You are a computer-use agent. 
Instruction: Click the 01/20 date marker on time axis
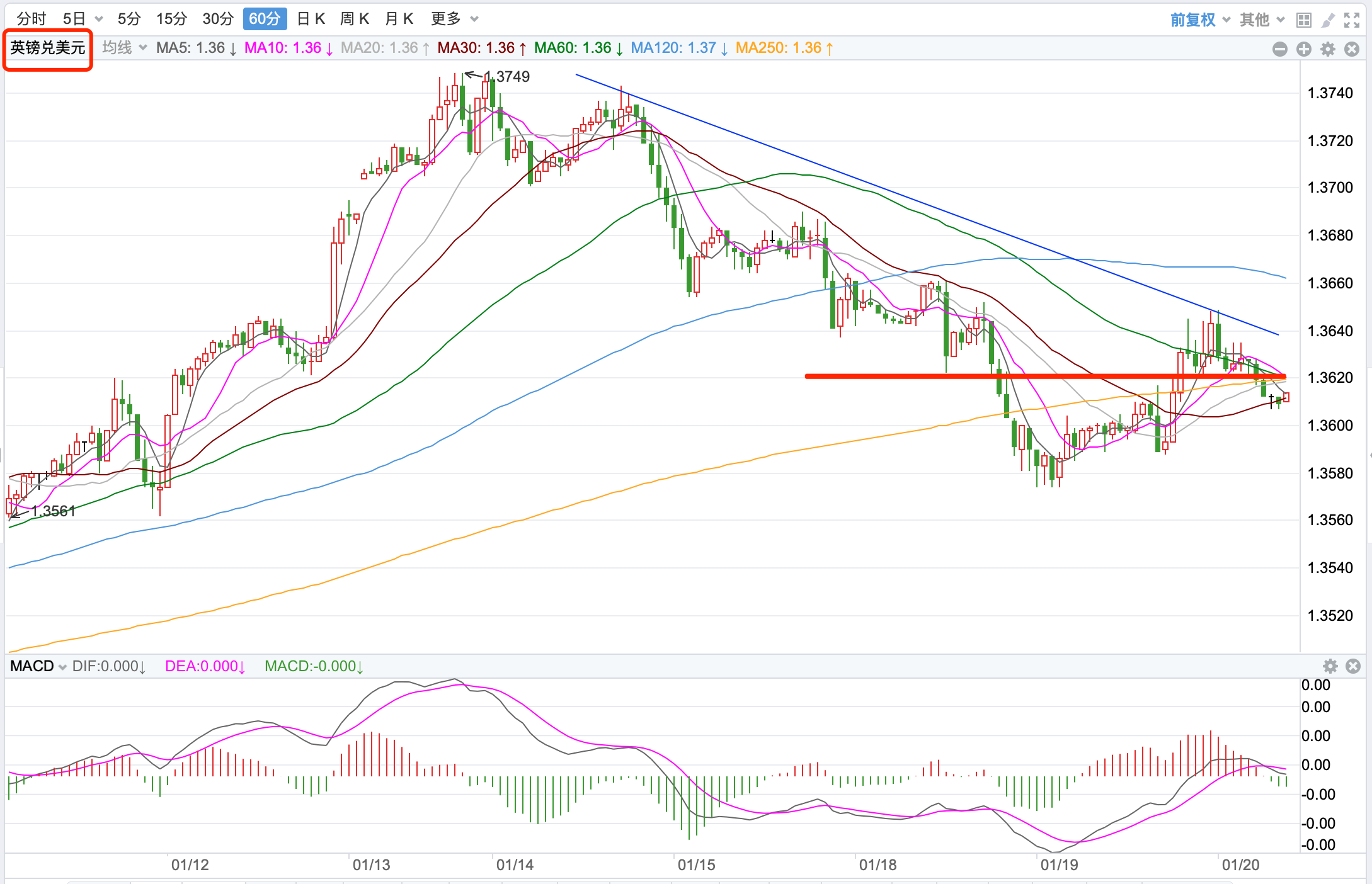1241,865
